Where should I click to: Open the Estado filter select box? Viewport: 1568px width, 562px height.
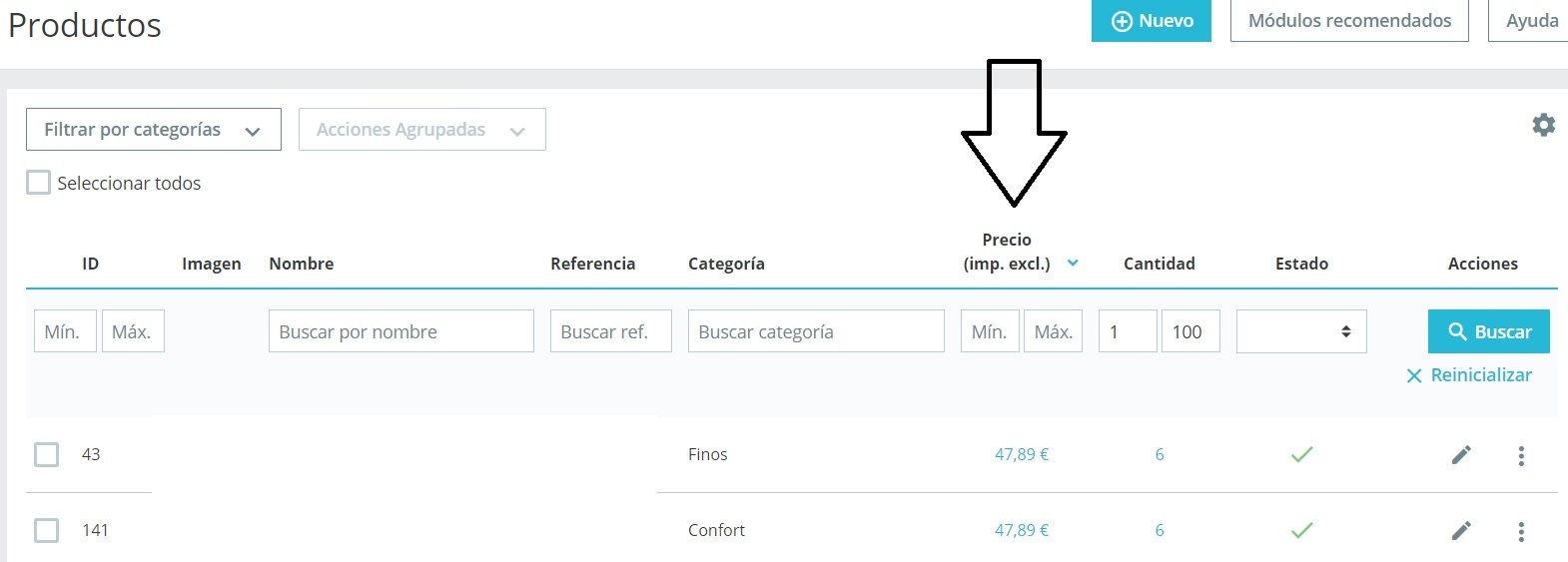click(1300, 331)
